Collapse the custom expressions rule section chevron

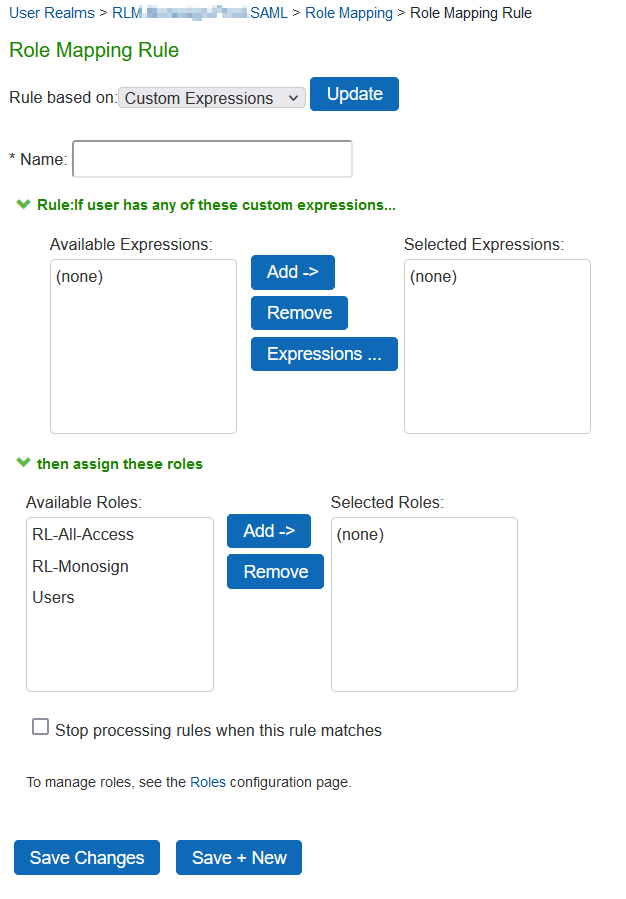point(24,205)
